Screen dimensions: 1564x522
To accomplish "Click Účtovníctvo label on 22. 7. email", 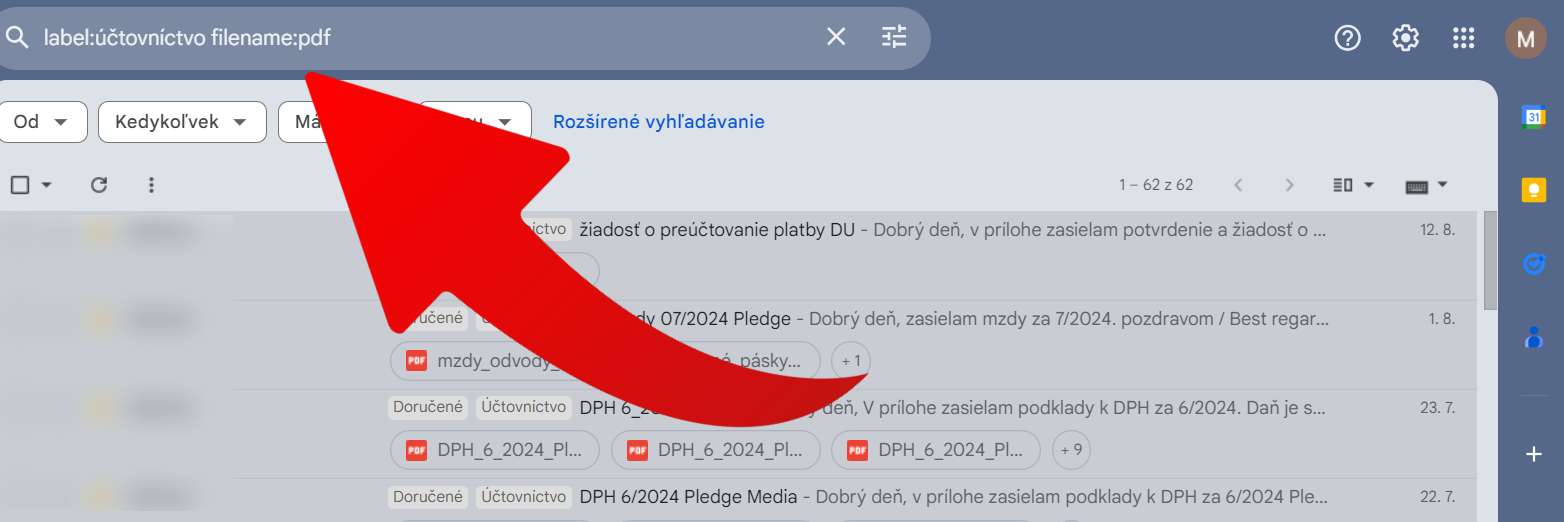I will 523,496.
